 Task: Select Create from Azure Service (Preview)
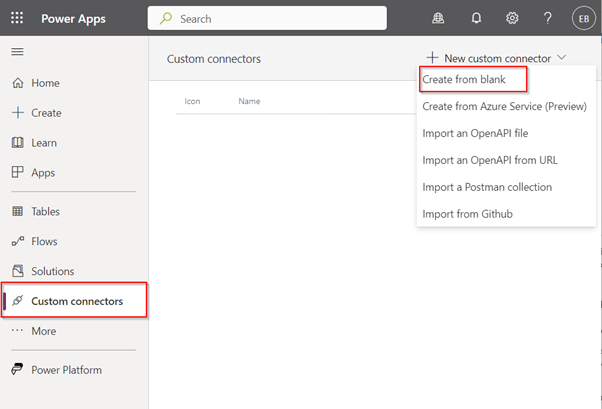[x=504, y=106]
